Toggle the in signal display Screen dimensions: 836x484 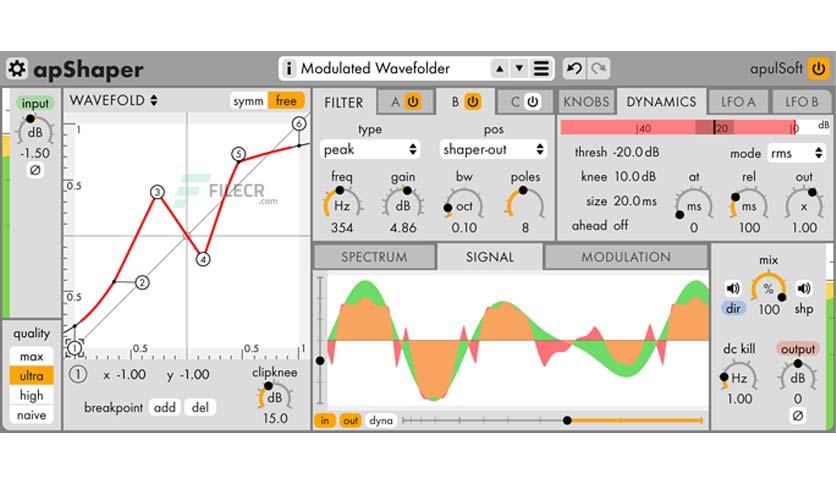click(325, 421)
